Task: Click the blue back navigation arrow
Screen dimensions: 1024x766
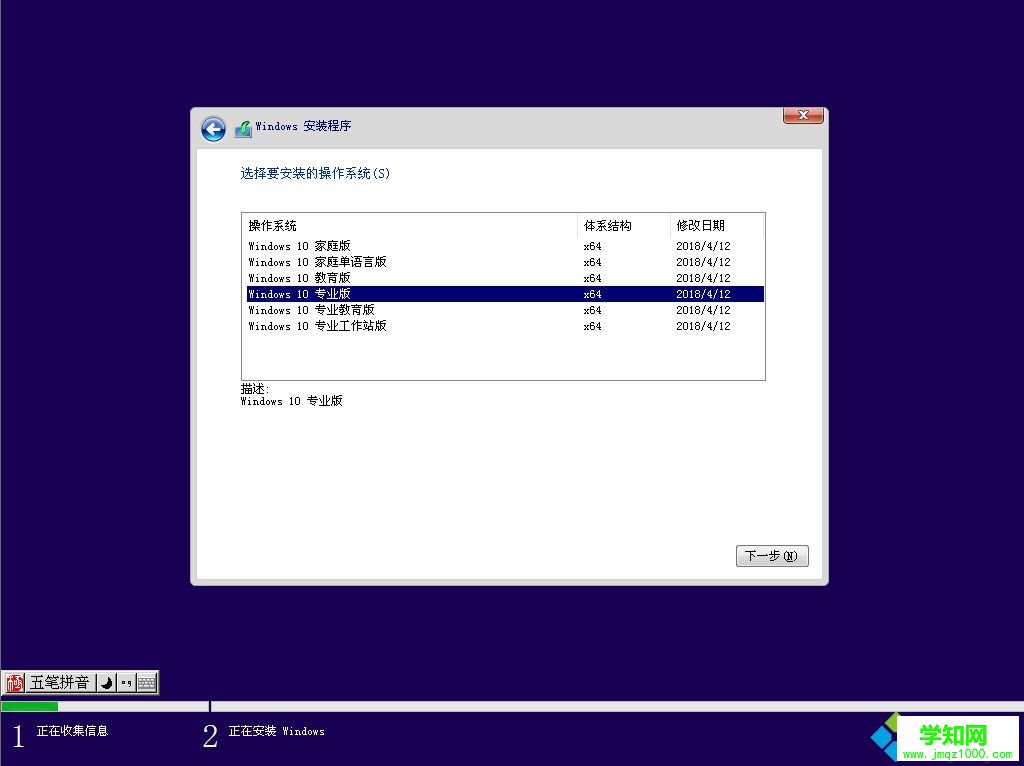Action: [x=213, y=129]
